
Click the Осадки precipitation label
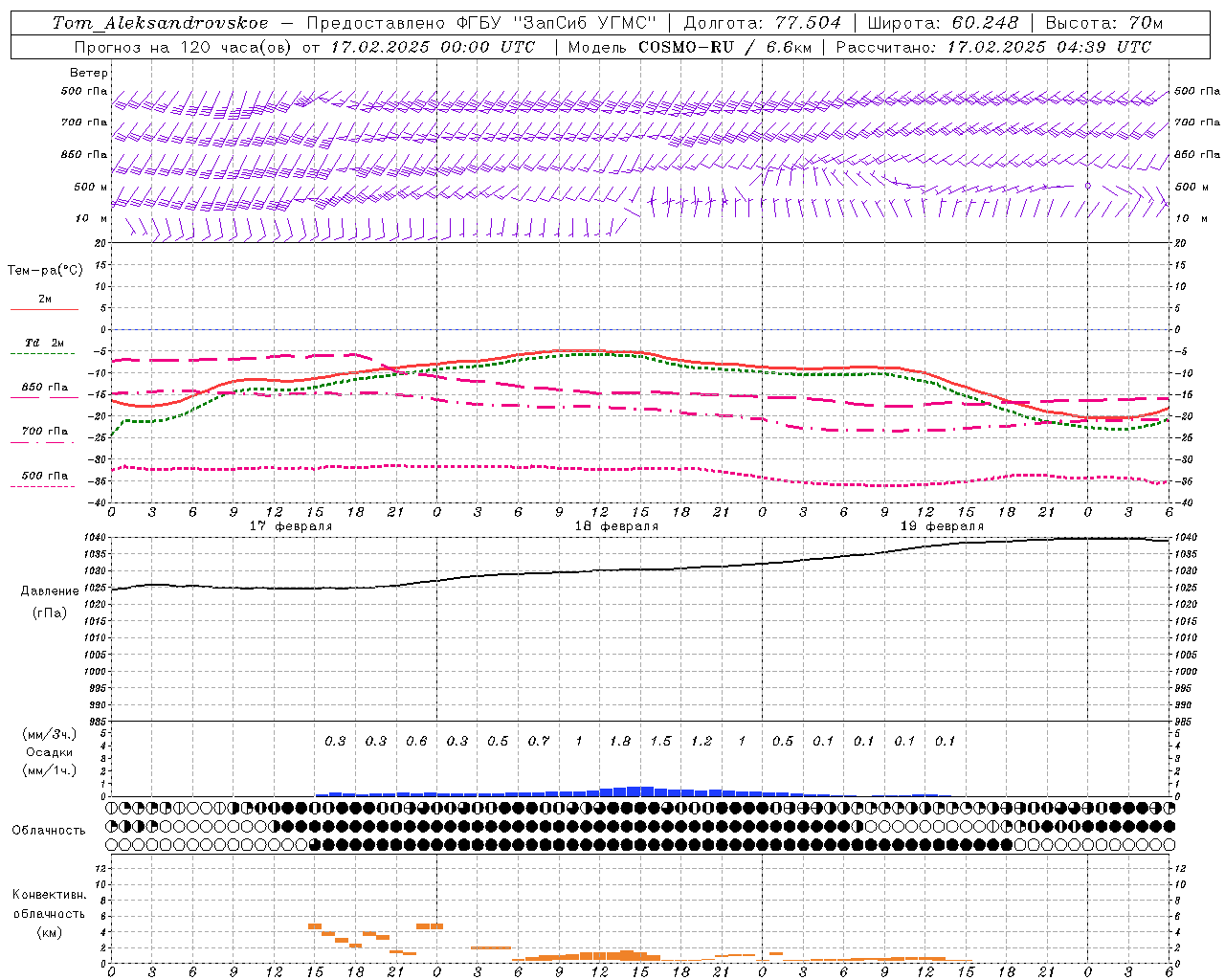pos(50,752)
